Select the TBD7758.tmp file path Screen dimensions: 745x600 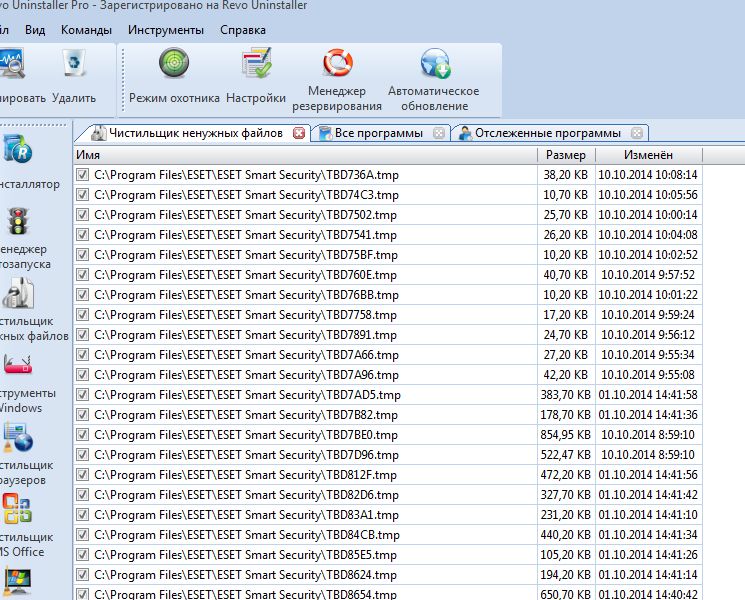[x=245, y=315]
